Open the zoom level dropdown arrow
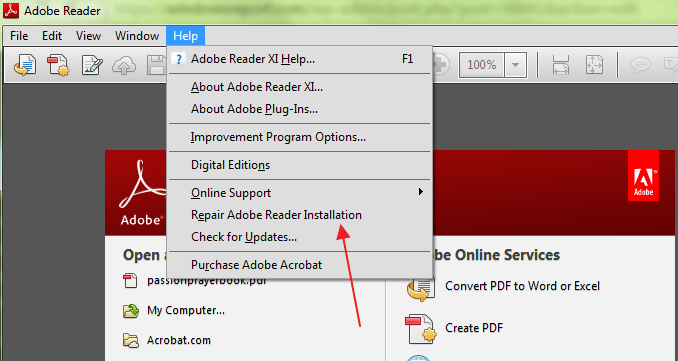 (x=515, y=65)
